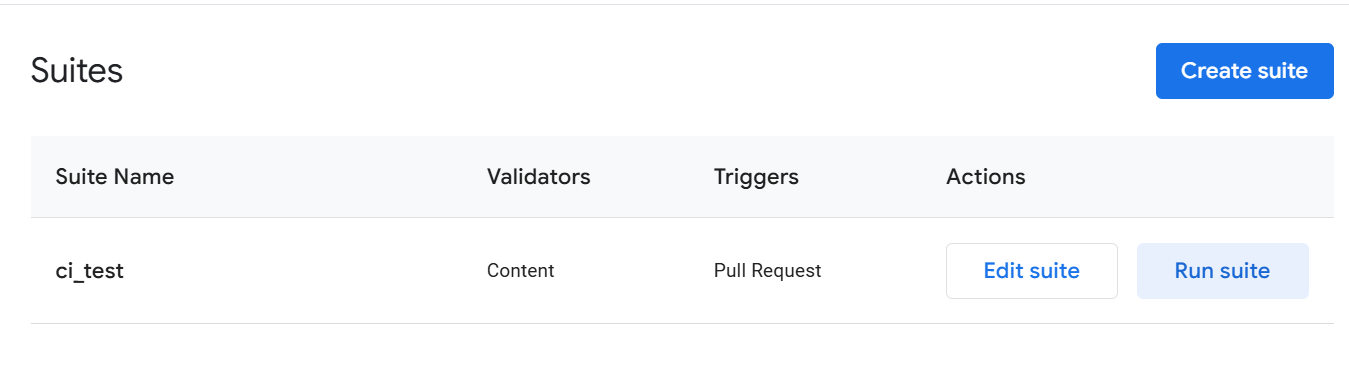The width and height of the screenshot is (1349, 391).
Task: Click the Actions column header
Action: click(x=986, y=177)
